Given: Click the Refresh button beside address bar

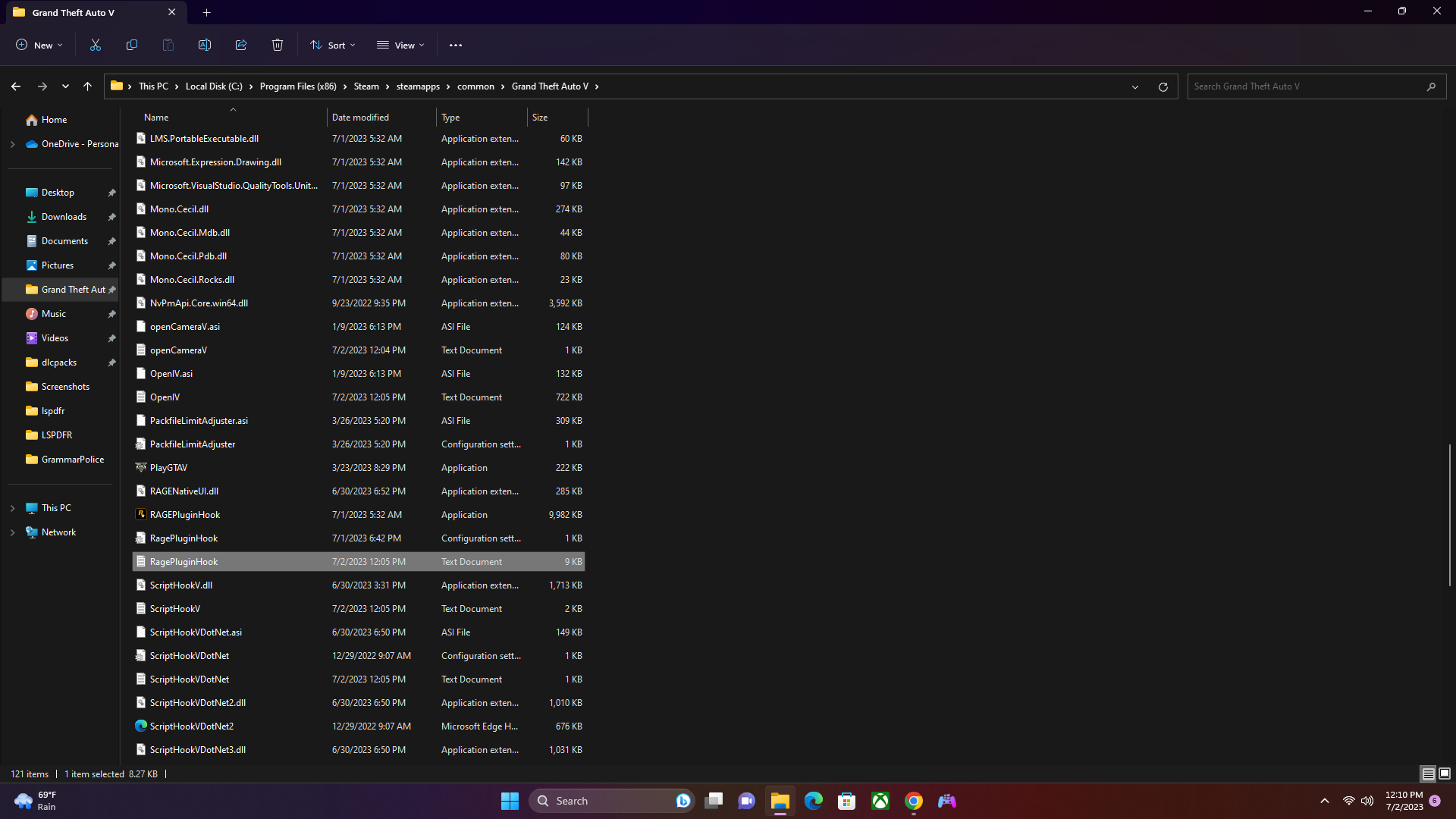Looking at the screenshot, I should (x=1163, y=86).
